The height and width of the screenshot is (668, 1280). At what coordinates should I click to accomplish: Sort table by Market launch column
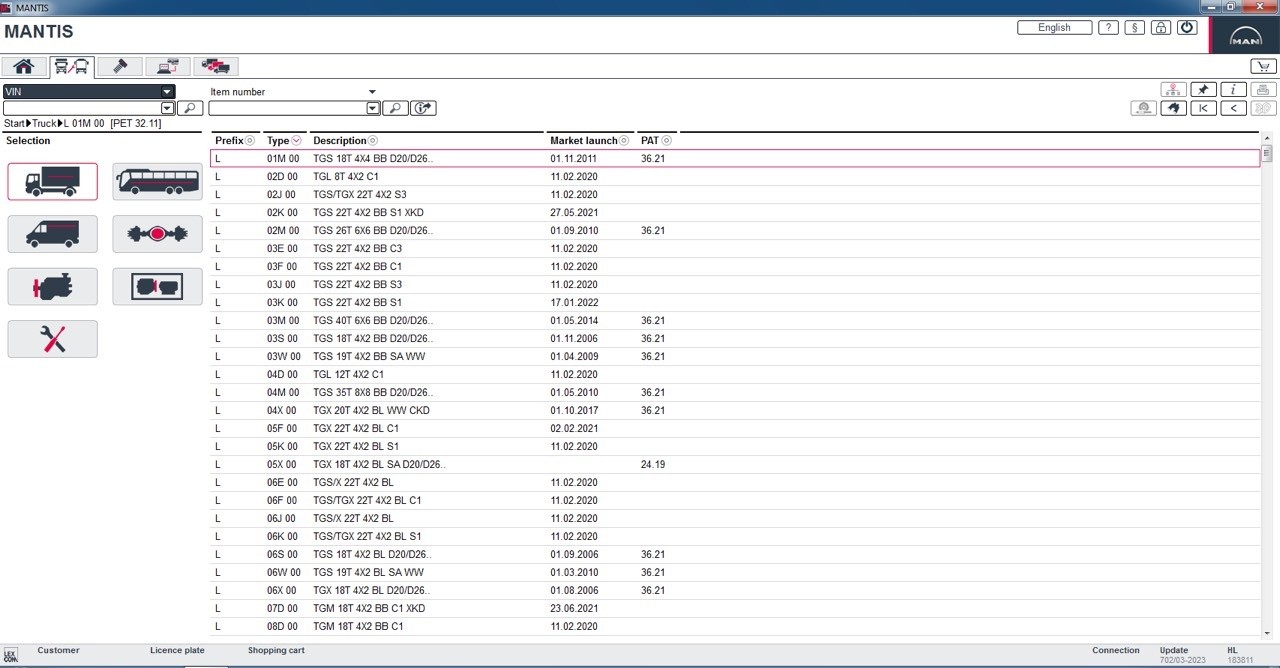click(590, 141)
